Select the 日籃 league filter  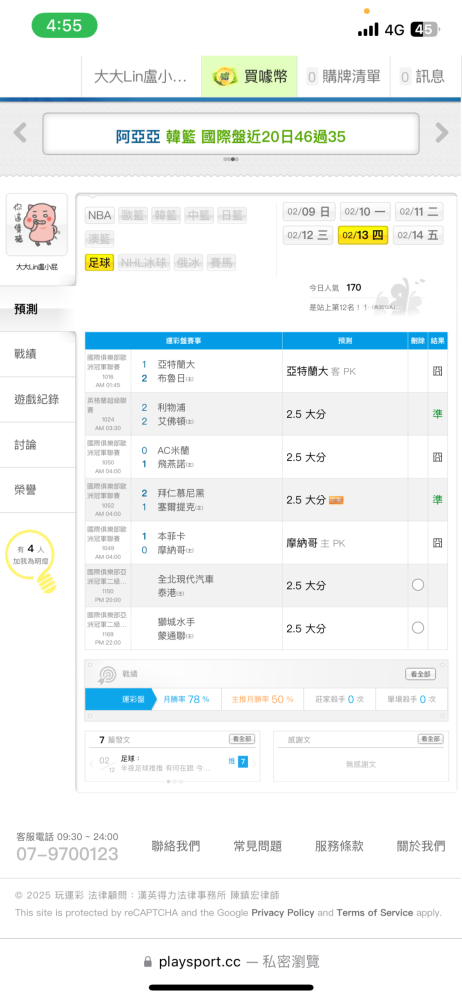[232, 215]
